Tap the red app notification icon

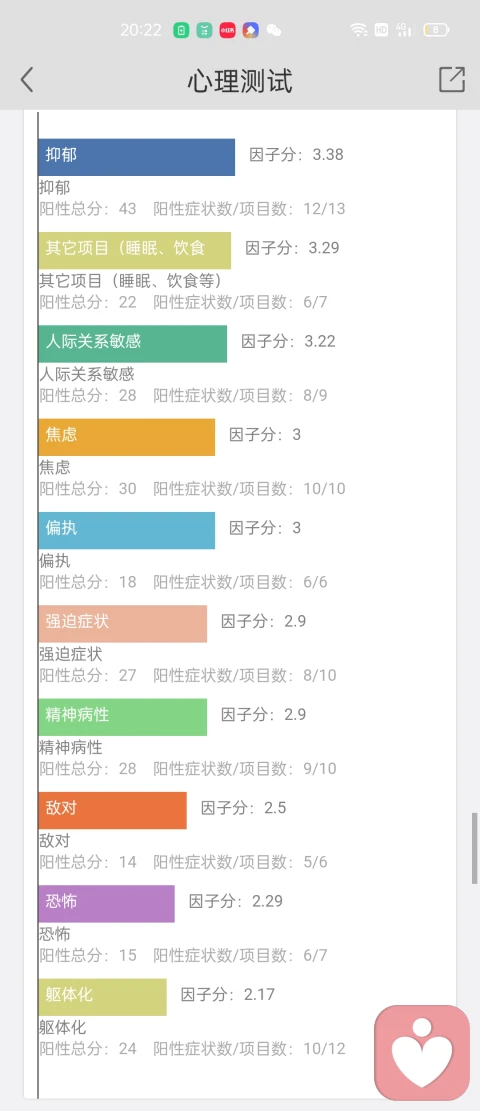[x=227, y=30]
